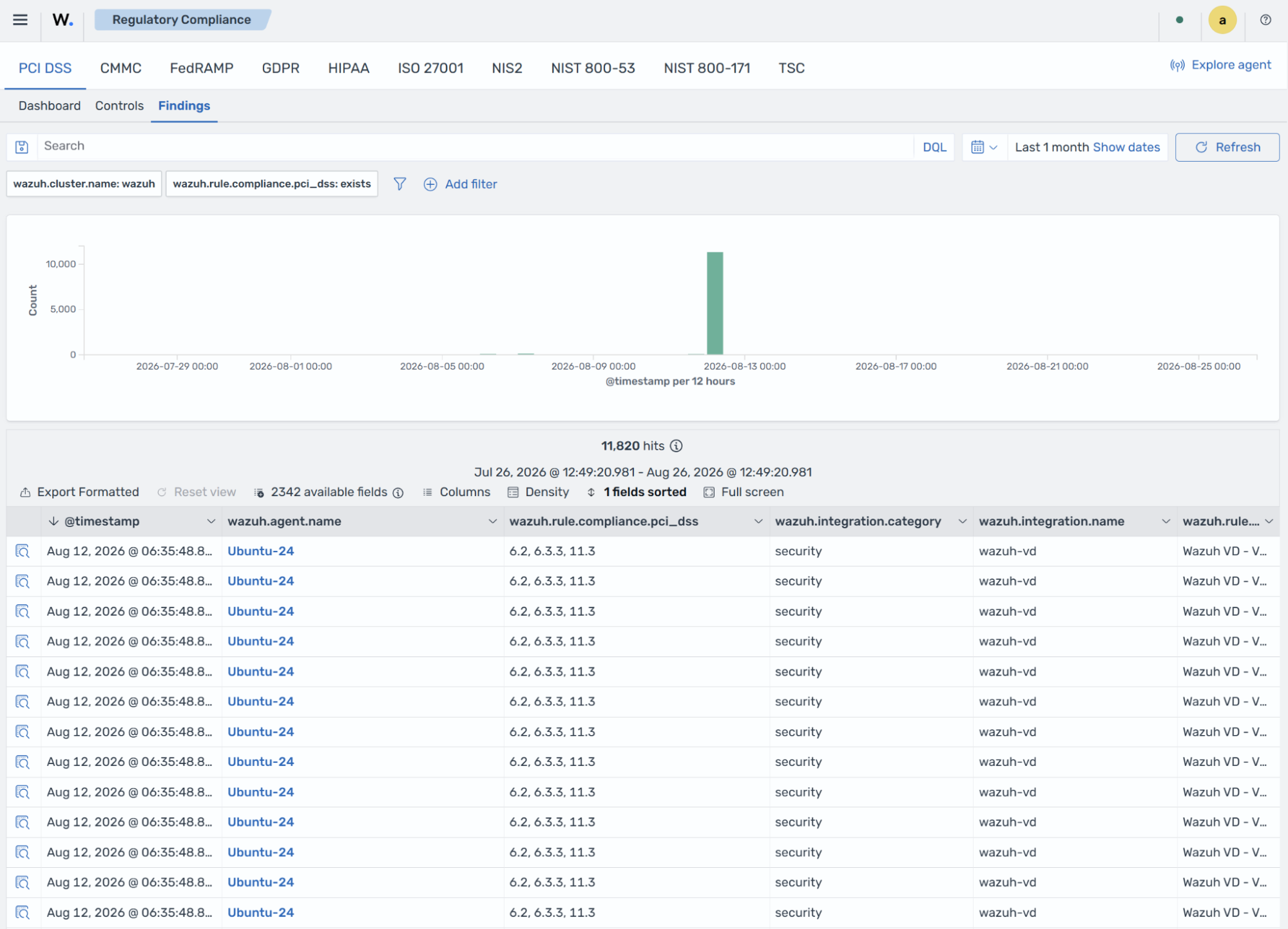Open the 1 fields sorted menu
This screenshot has height=929, width=1288.
pyautogui.click(x=636, y=493)
